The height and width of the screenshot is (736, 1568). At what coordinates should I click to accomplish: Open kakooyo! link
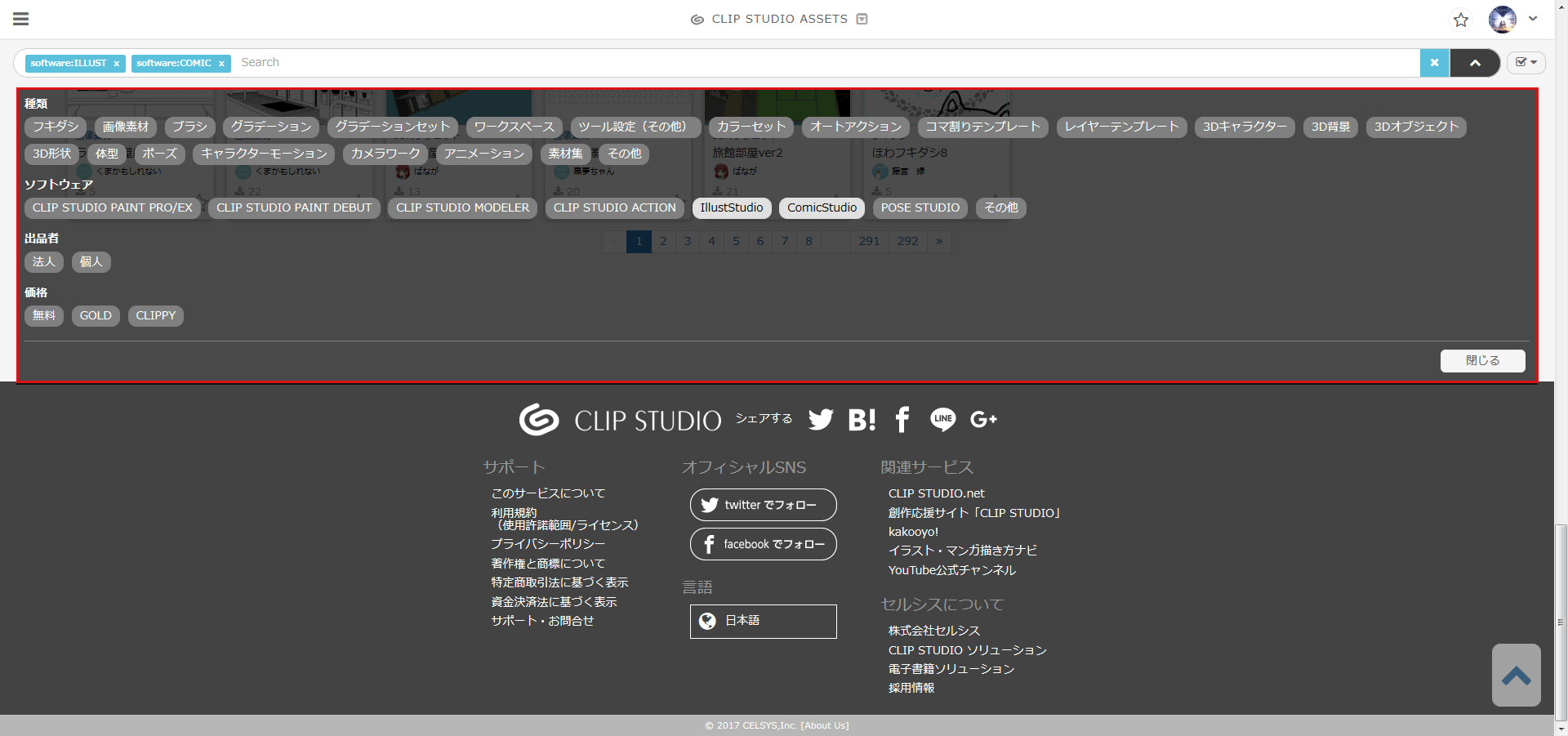point(914,532)
